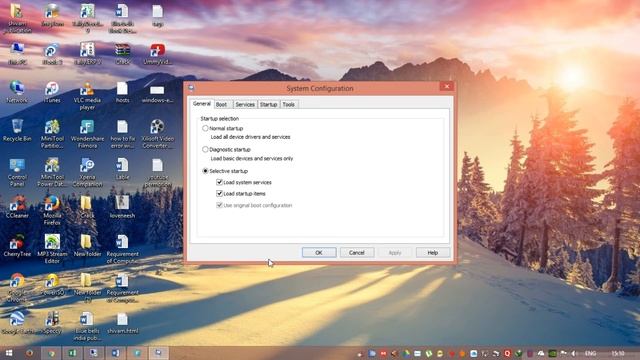Image resolution: width=640 pixels, height=360 pixels.
Task: Click the taskbar clock
Action: coord(618,353)
